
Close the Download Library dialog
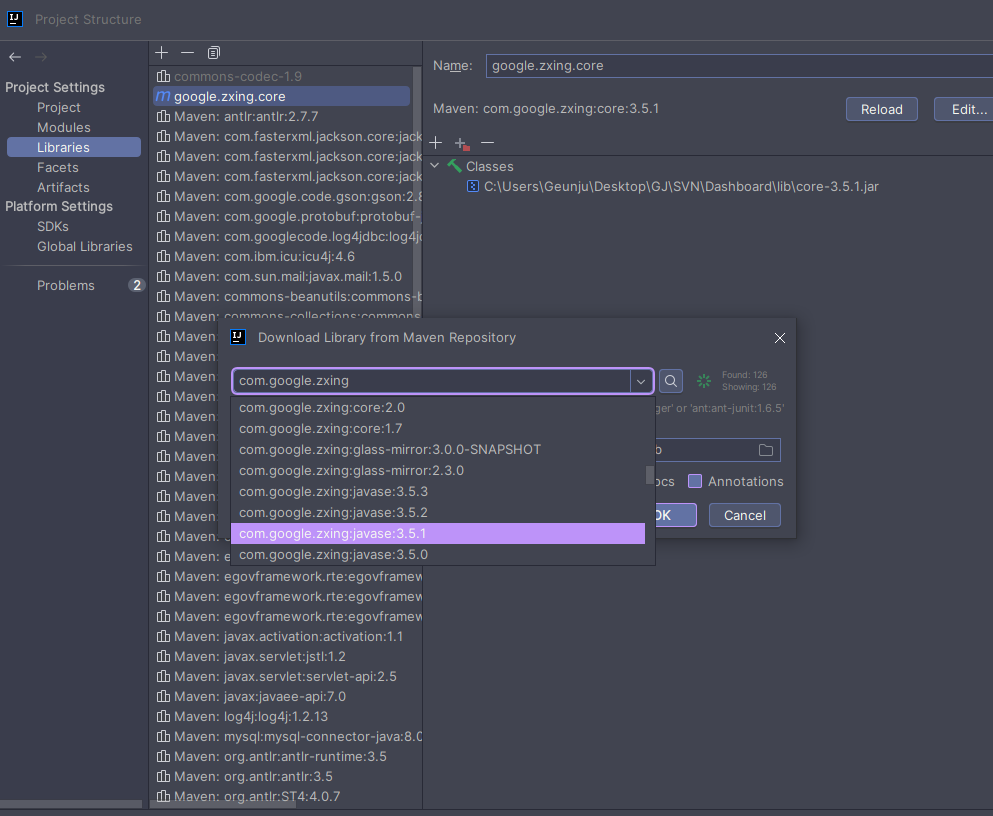(x=780, y=338)
